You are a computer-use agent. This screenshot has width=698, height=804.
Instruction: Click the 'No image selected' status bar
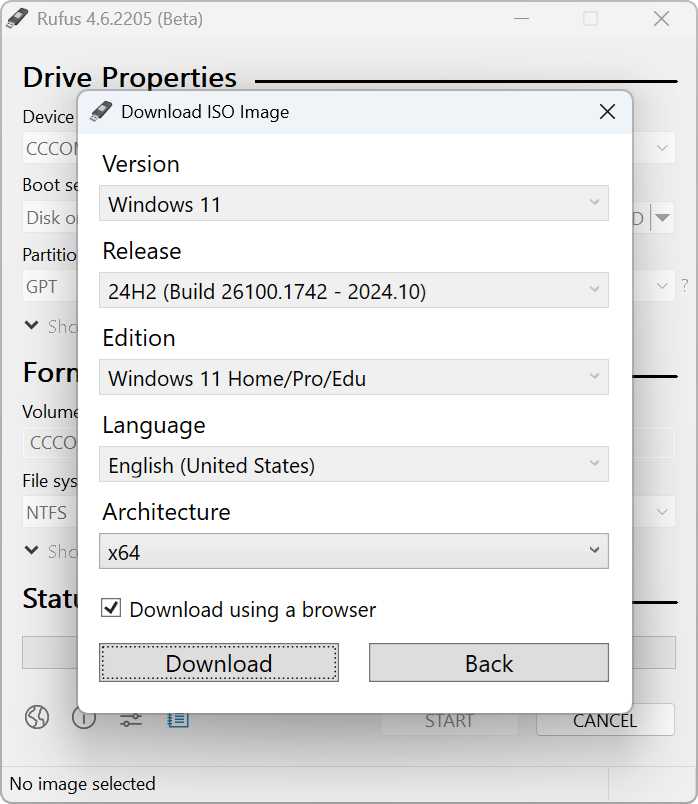[x=82, y=784]
